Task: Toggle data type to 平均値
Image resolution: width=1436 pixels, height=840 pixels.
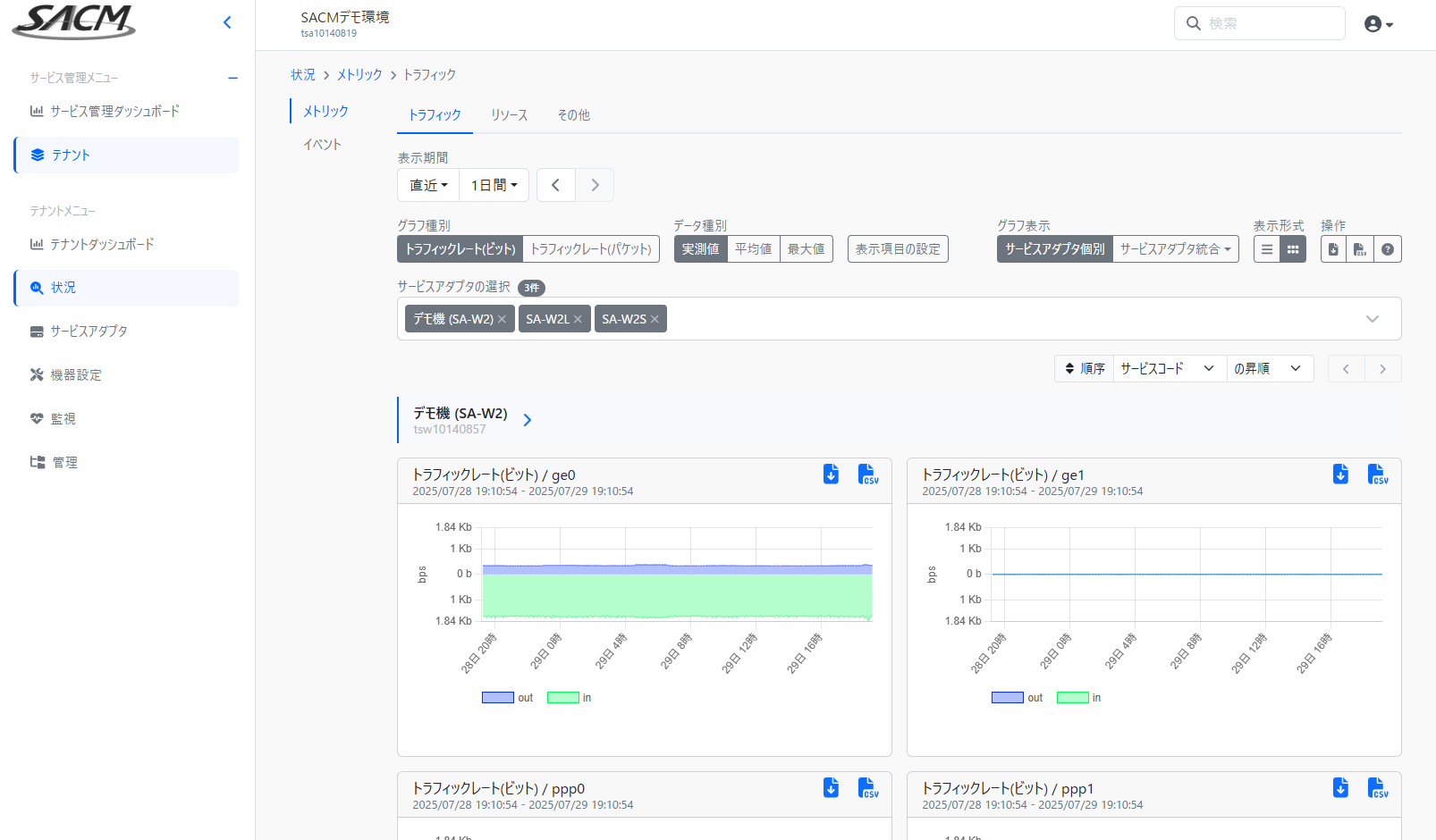Action: tap(753, 249)
